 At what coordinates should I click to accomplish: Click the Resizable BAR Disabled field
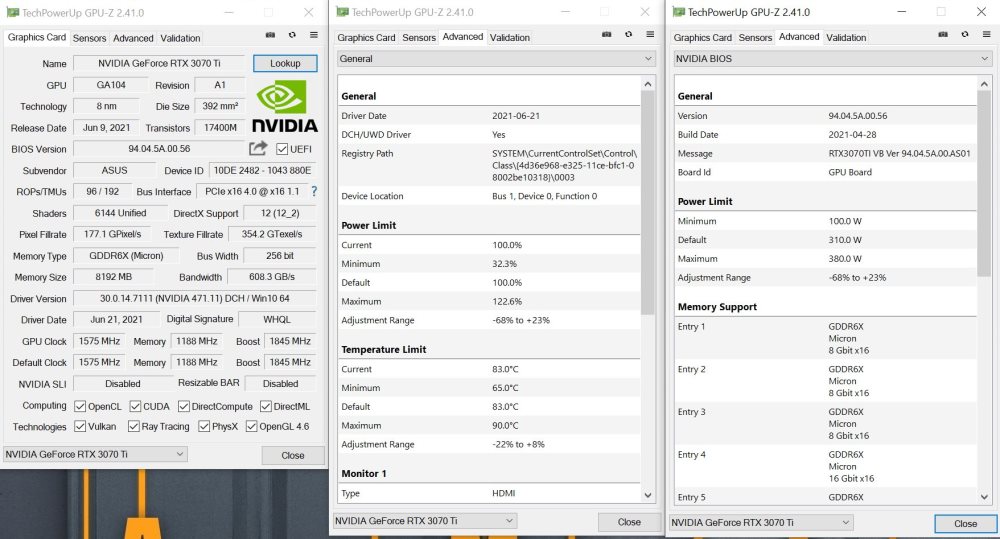pyautogui.click(x=281, y=383)
